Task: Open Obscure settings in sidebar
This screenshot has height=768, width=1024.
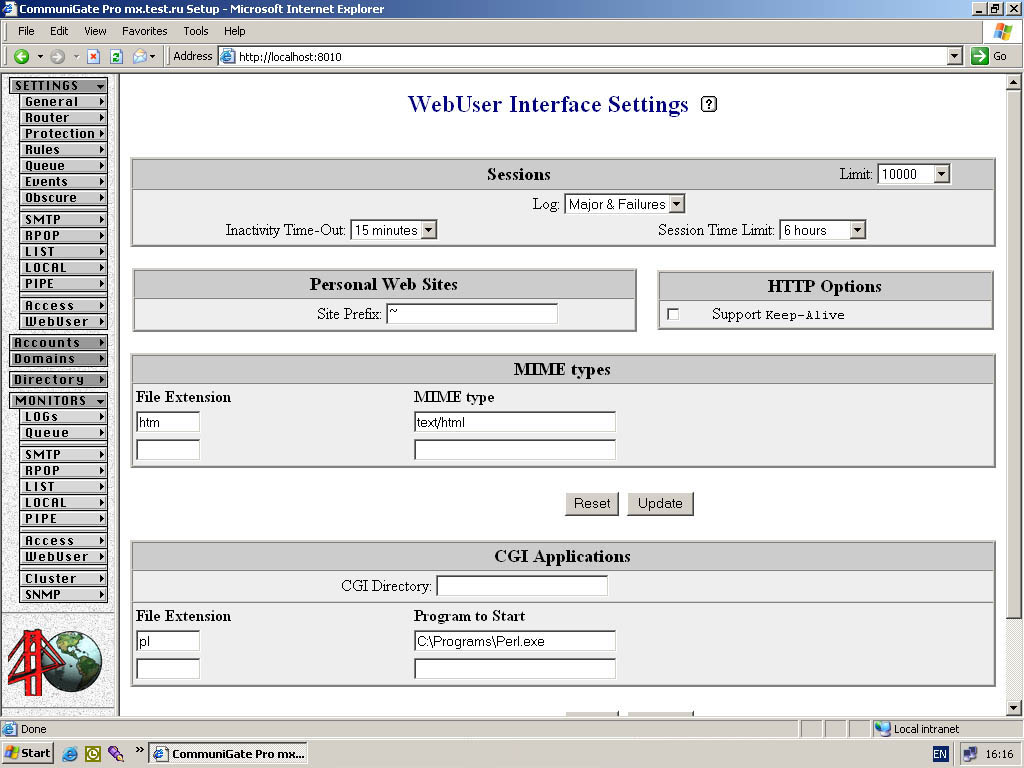Action: click(x=64, y=198)
